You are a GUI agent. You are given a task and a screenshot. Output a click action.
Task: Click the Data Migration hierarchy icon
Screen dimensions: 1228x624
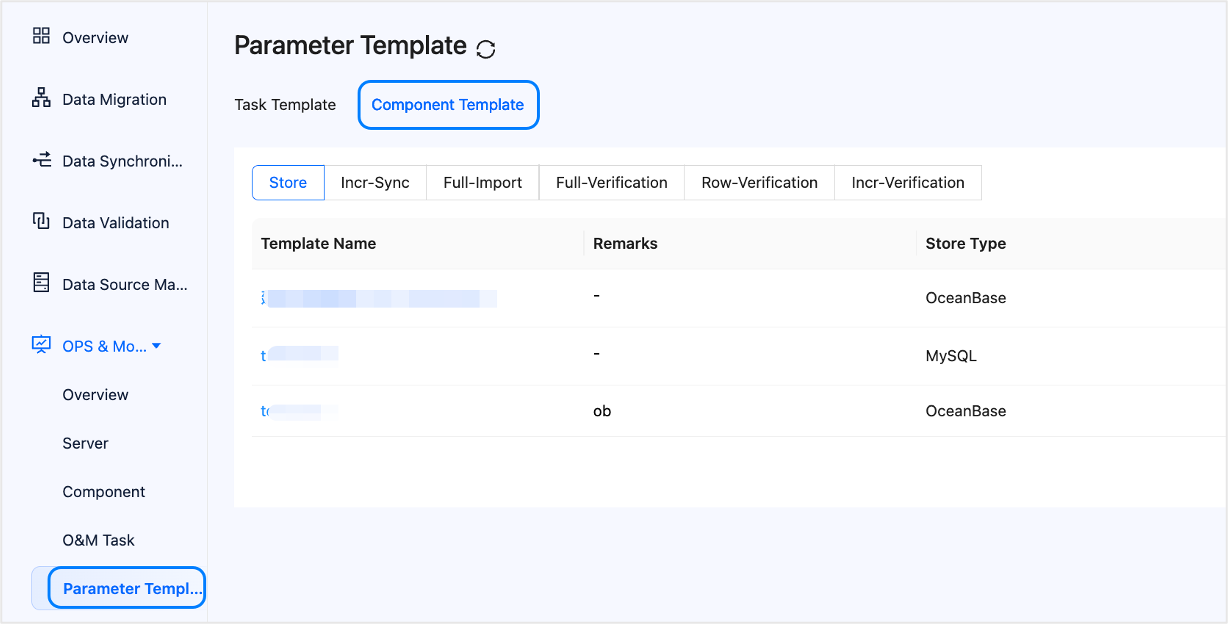coord(41,98)
